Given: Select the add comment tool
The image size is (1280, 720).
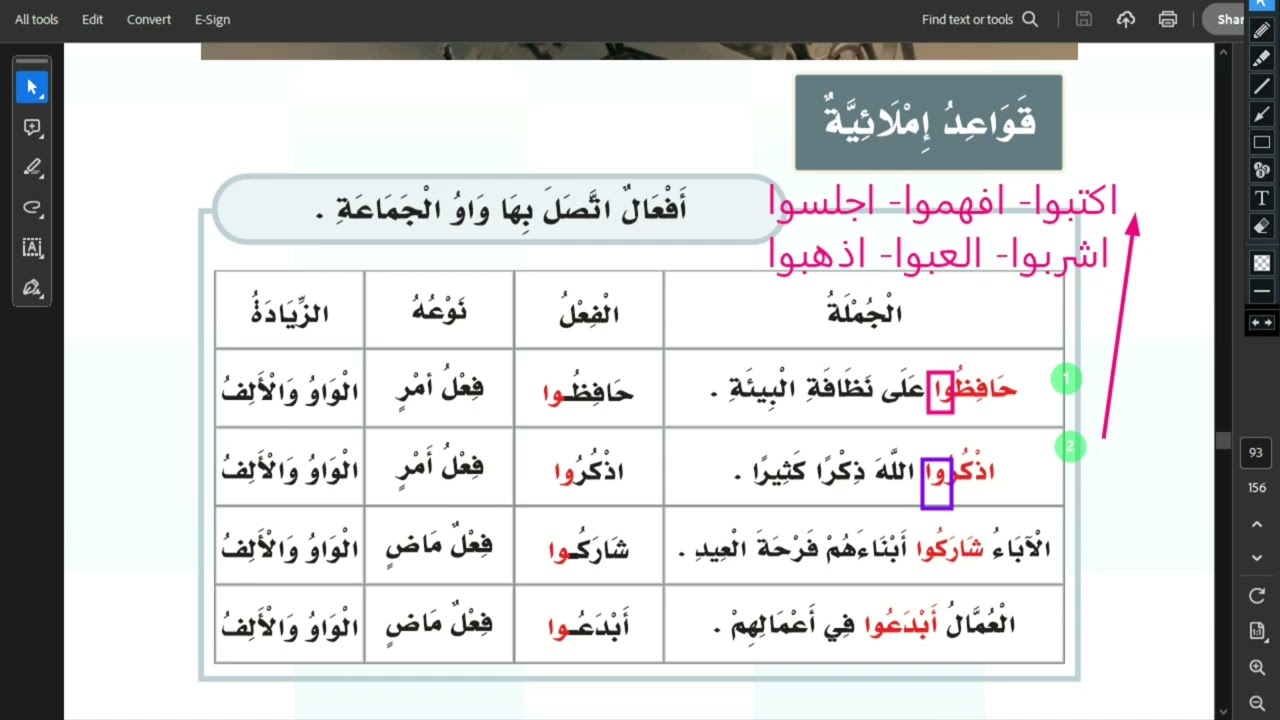Looking at the screenshot, I should 32,128.
